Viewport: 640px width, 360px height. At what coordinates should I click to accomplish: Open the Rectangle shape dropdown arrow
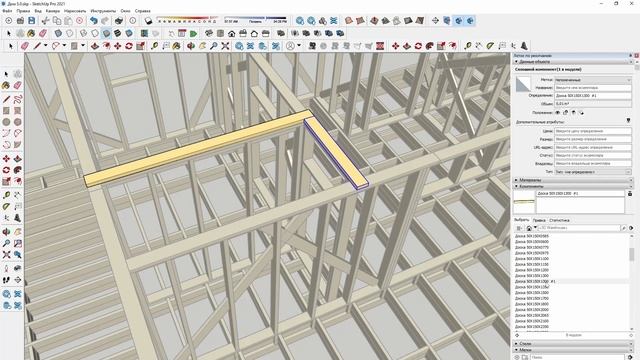coord(83,46)
